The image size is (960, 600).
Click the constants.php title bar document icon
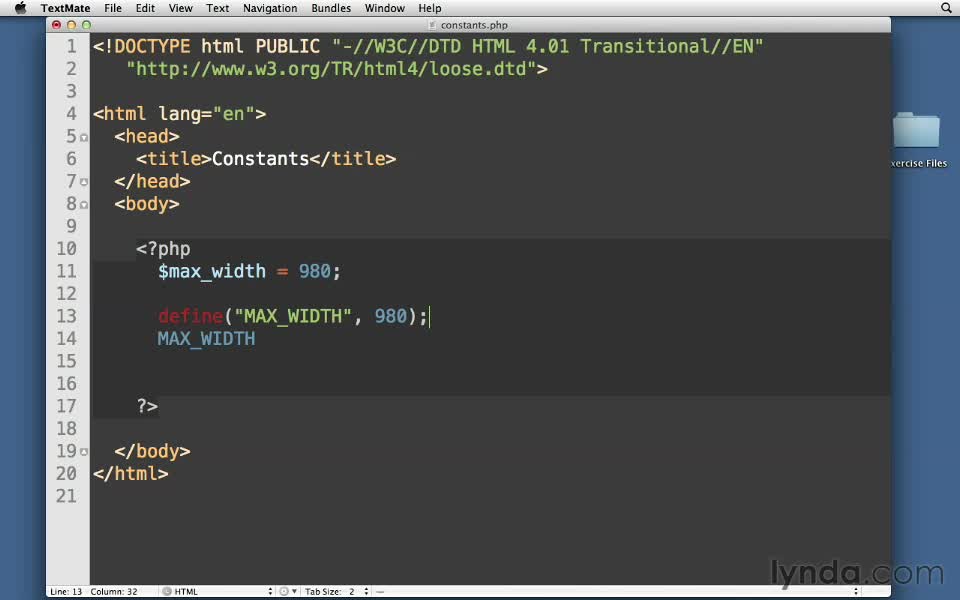(x=432, y=24)
